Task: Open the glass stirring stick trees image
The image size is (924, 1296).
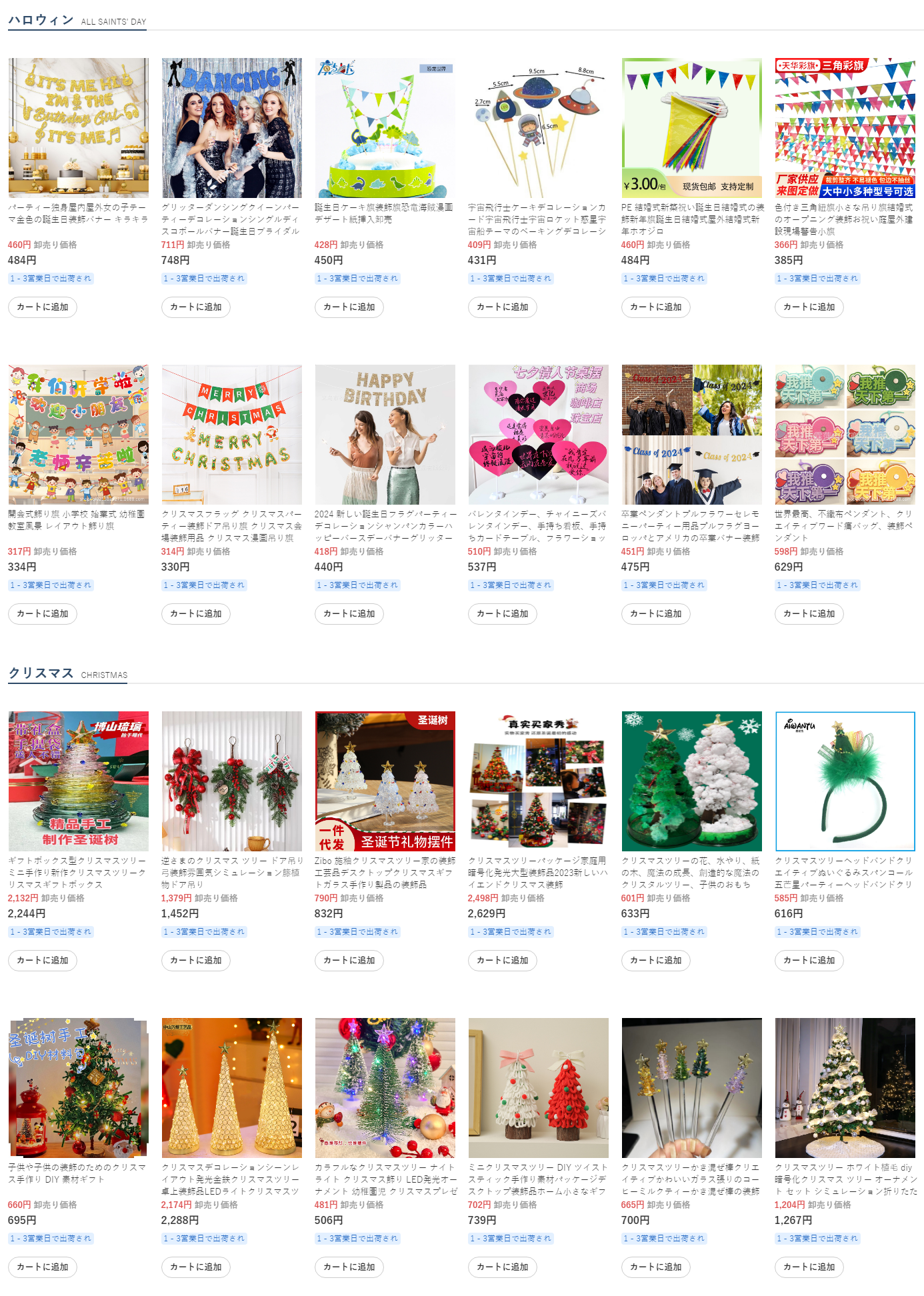Action: (x=692, y=1087)
